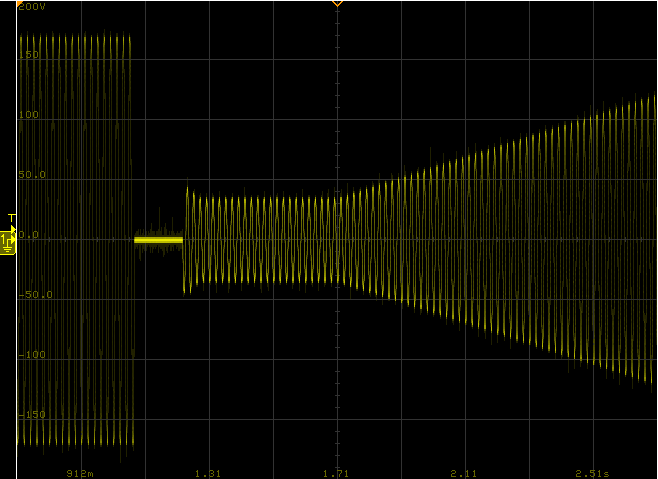Click the orange marker in the top-left corner

19,2
